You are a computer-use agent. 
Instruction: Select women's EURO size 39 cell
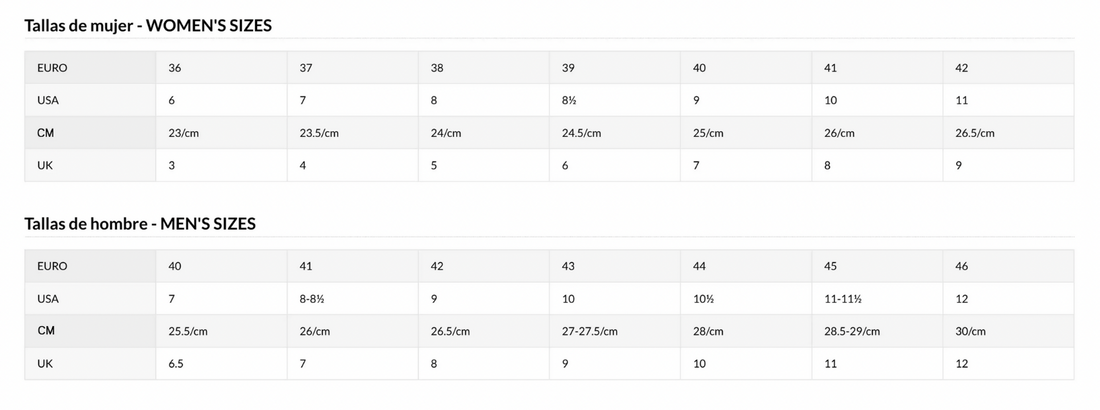(568, 68)
